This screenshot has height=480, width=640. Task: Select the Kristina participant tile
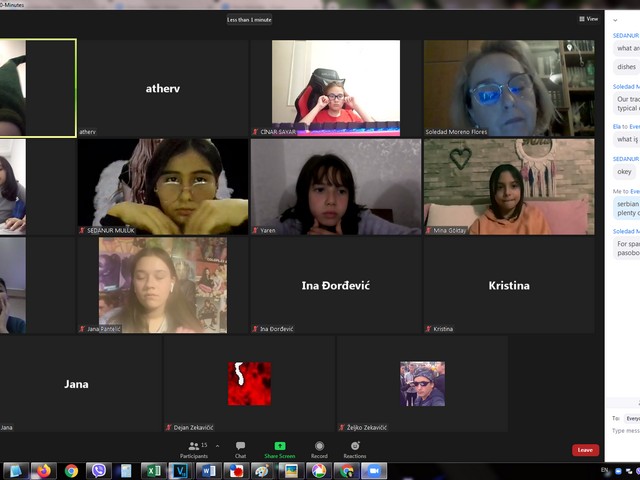pyautogui.click(x=509, y=285)
